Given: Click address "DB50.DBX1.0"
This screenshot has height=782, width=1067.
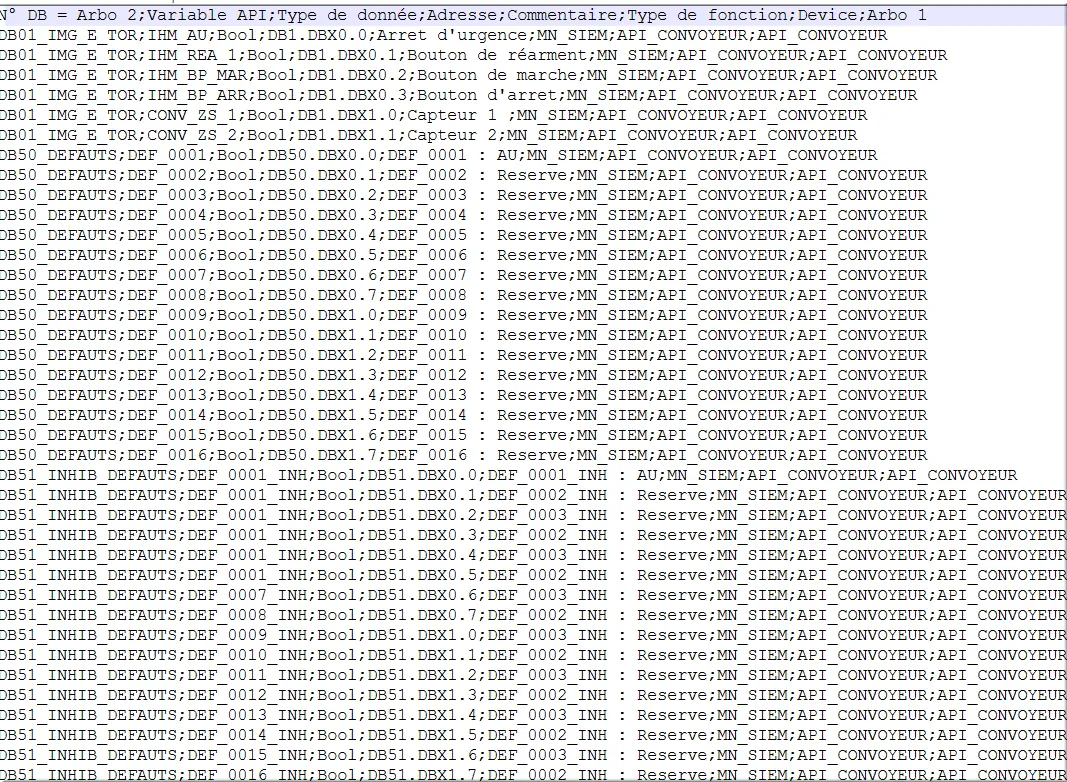Looking at the screenshot, I should [322, 315].
